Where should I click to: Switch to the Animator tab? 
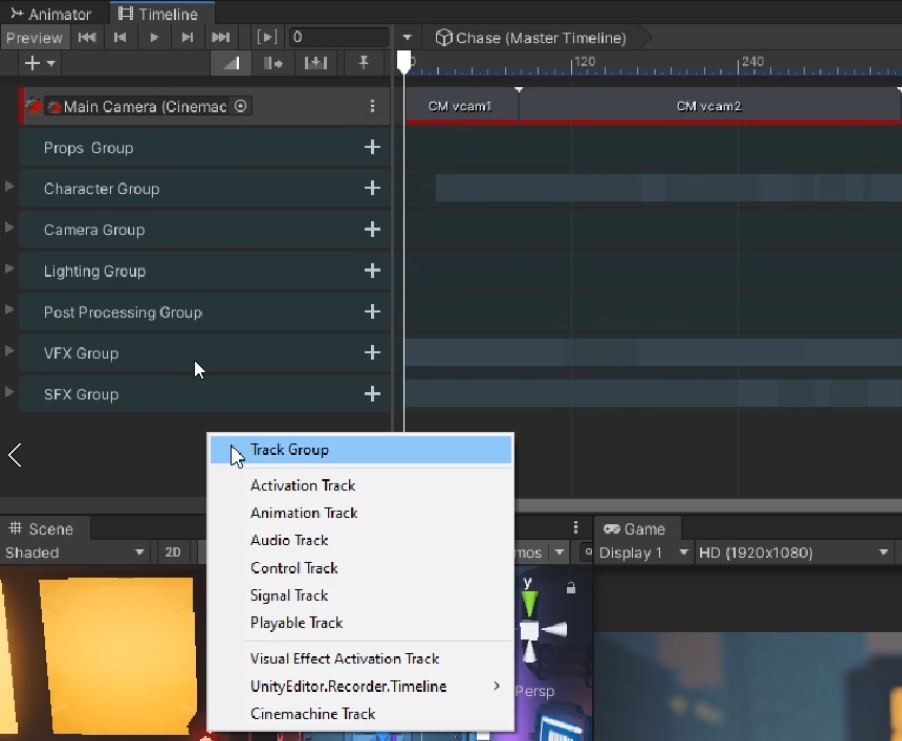point(50,14)
